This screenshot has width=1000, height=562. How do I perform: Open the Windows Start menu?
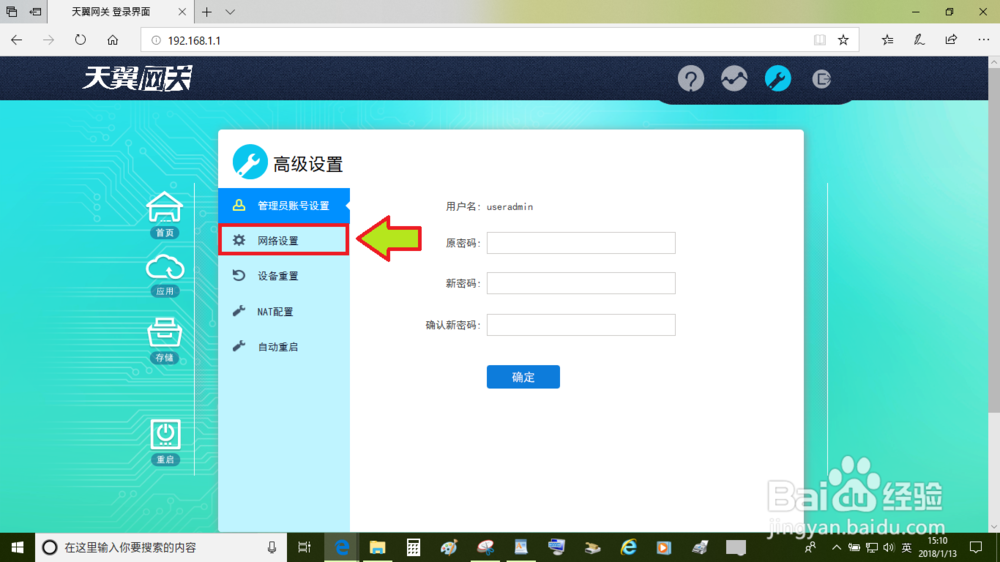pos(17,547)
